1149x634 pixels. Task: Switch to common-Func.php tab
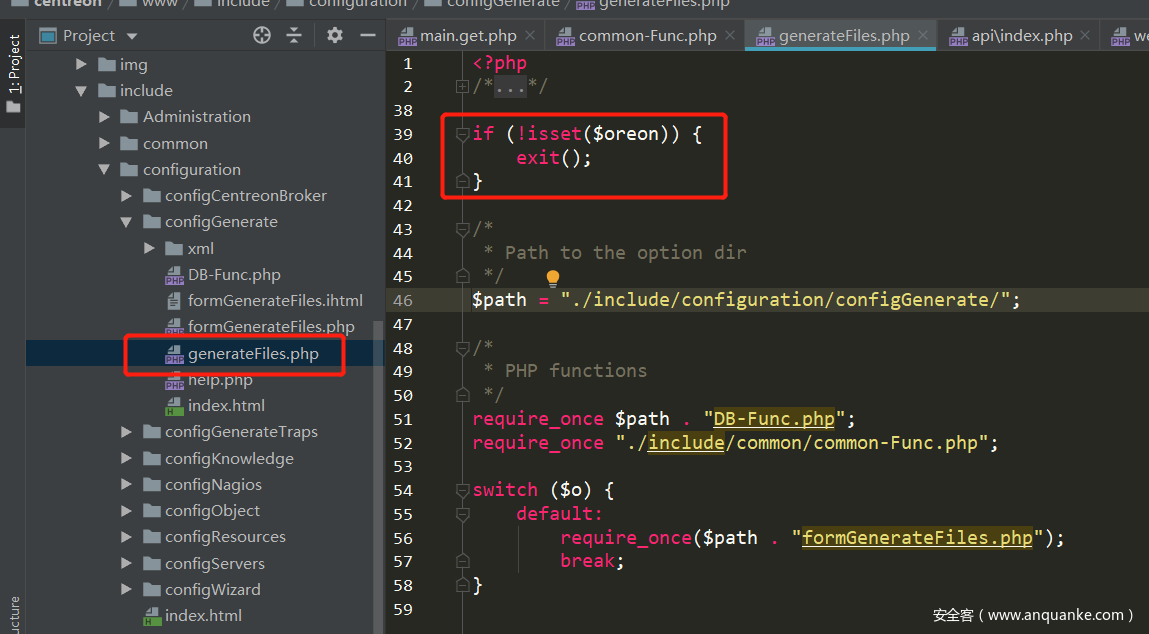click(x=647, y=36)
